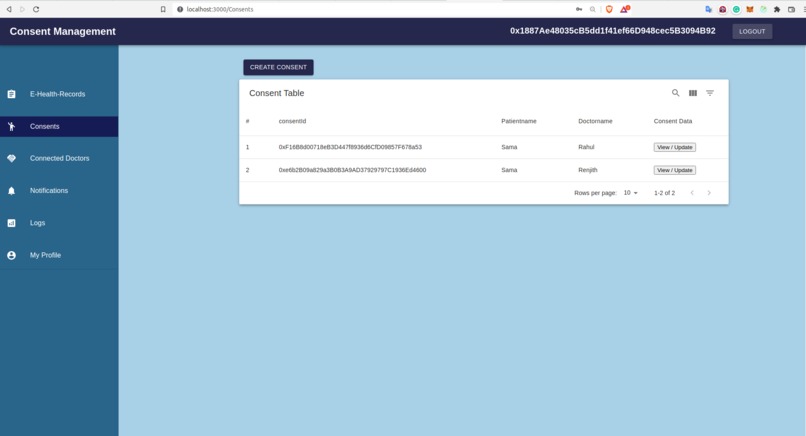Viewport: 806px width, 436px height.
Task: Click the CREATE CONSENT button
Action: (x=278, y=67)
